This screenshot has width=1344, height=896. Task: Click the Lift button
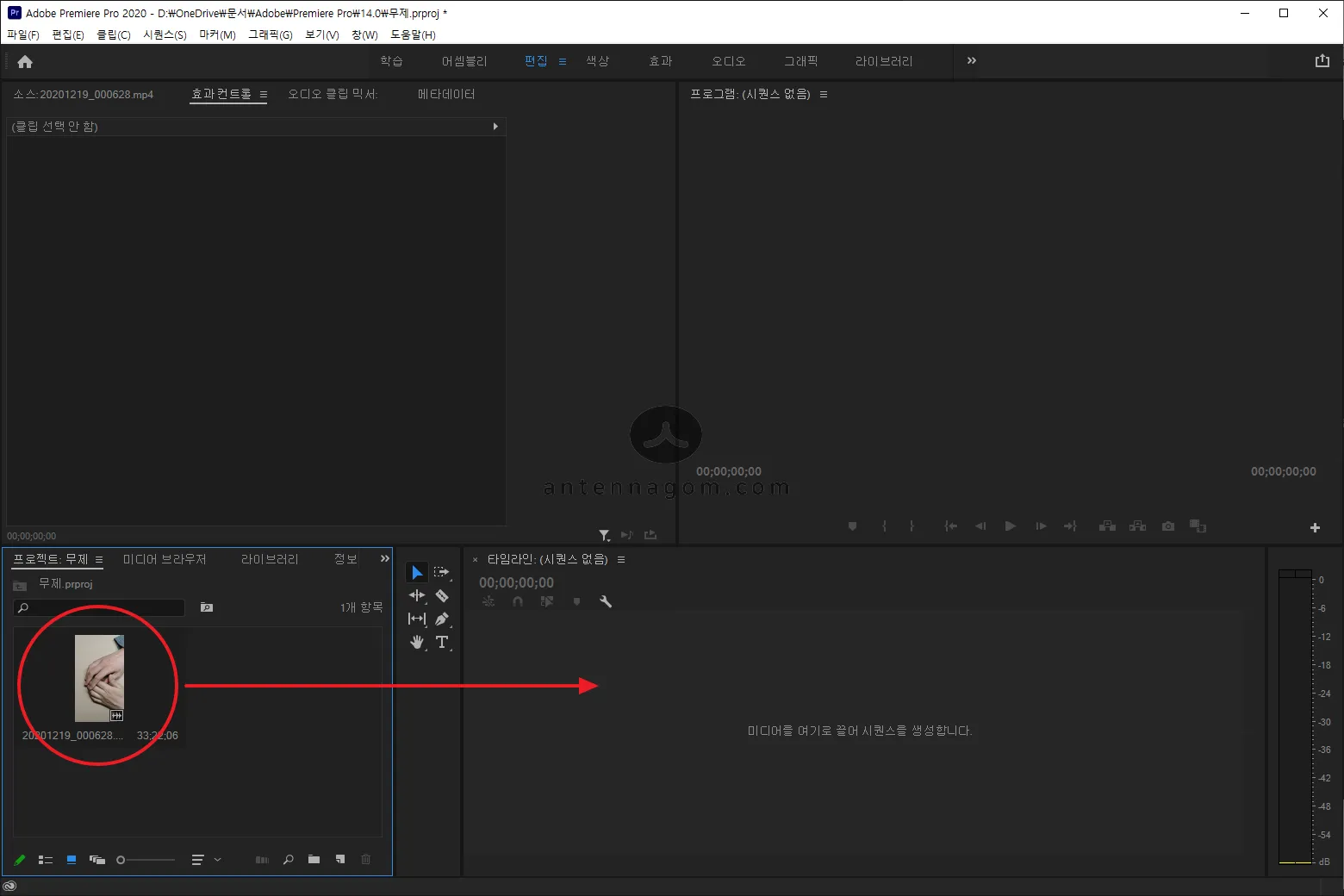click(1108, 526)
